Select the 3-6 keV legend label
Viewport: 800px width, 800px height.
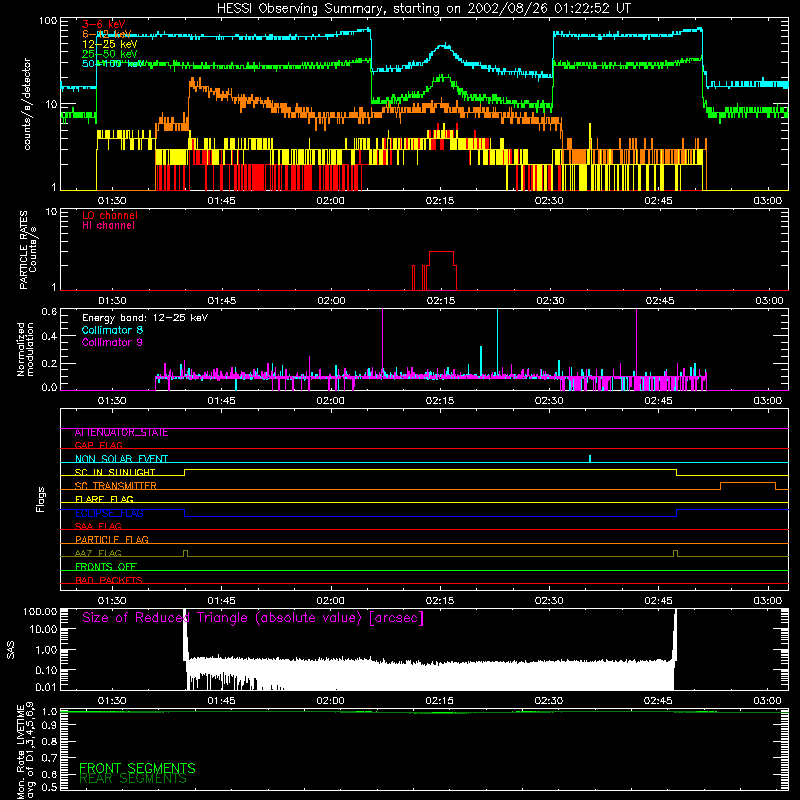pos(104,24)
